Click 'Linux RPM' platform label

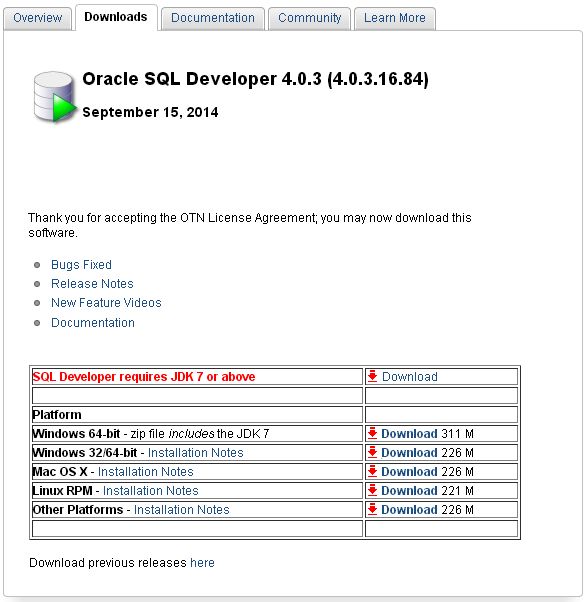coord(63,491)
